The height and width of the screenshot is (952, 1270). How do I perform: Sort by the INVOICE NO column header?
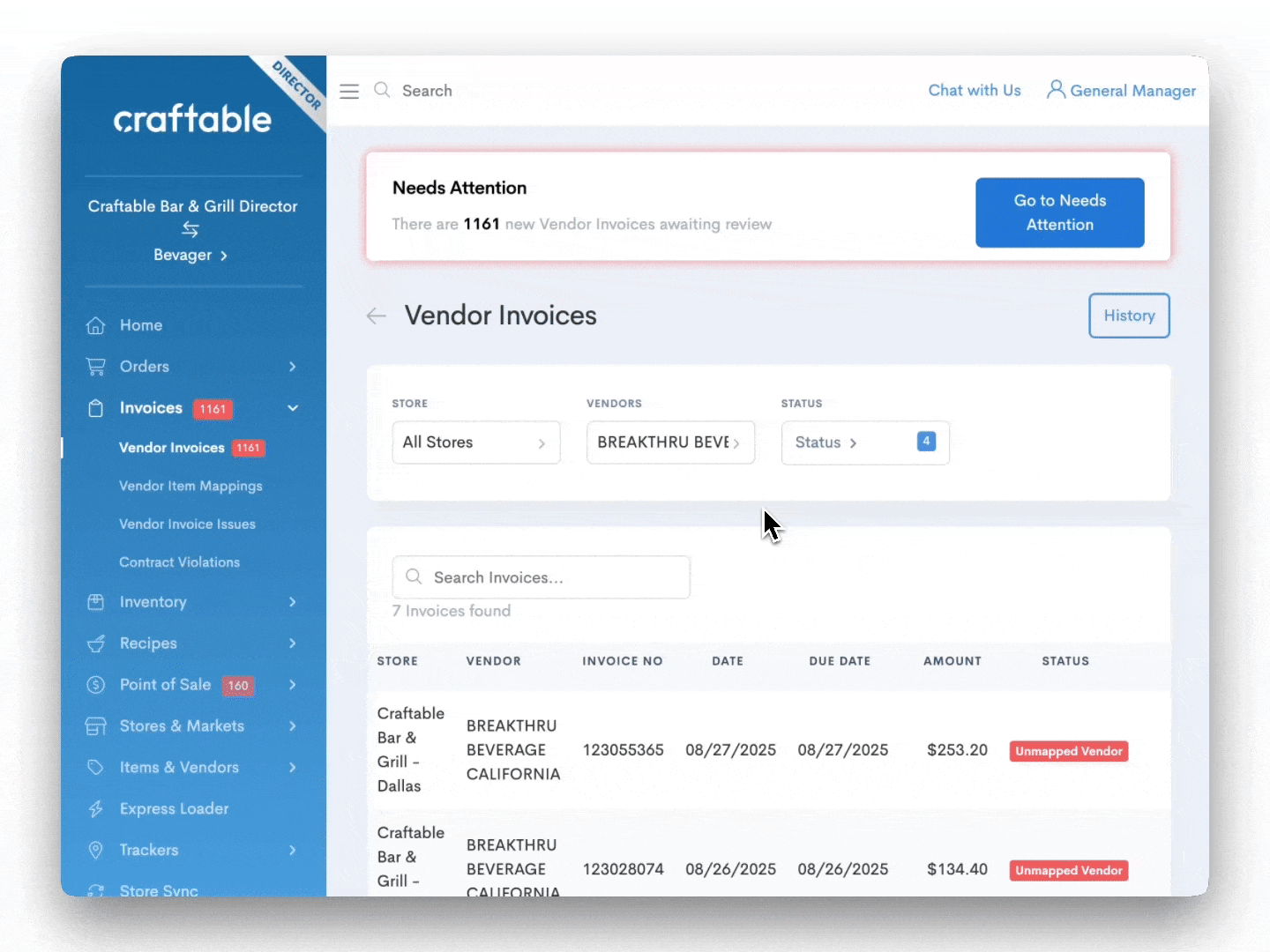pos(623,661)
